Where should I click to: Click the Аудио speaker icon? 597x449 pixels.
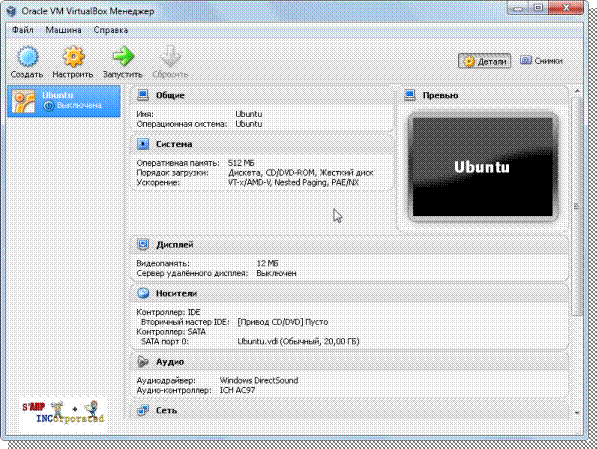(143, 362)
